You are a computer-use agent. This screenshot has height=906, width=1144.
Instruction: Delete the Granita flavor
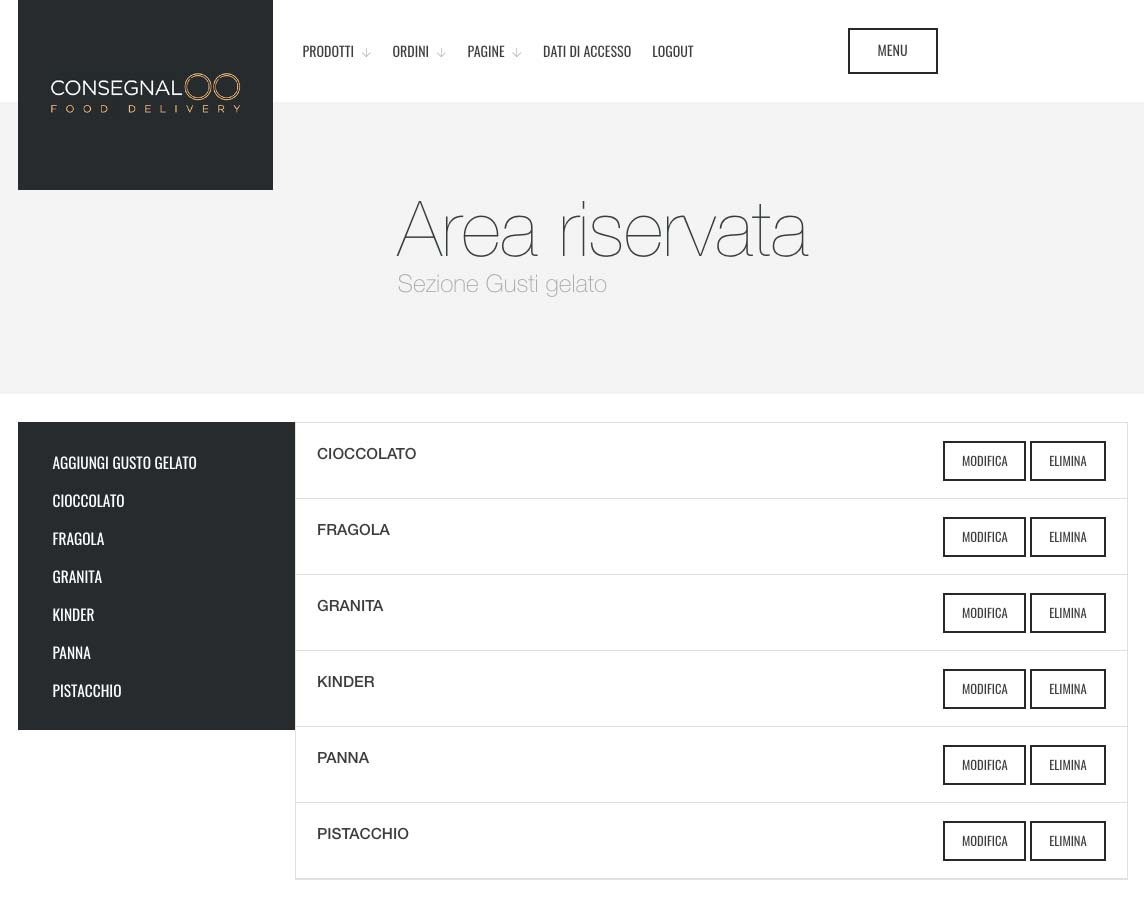pos(1067,613)
